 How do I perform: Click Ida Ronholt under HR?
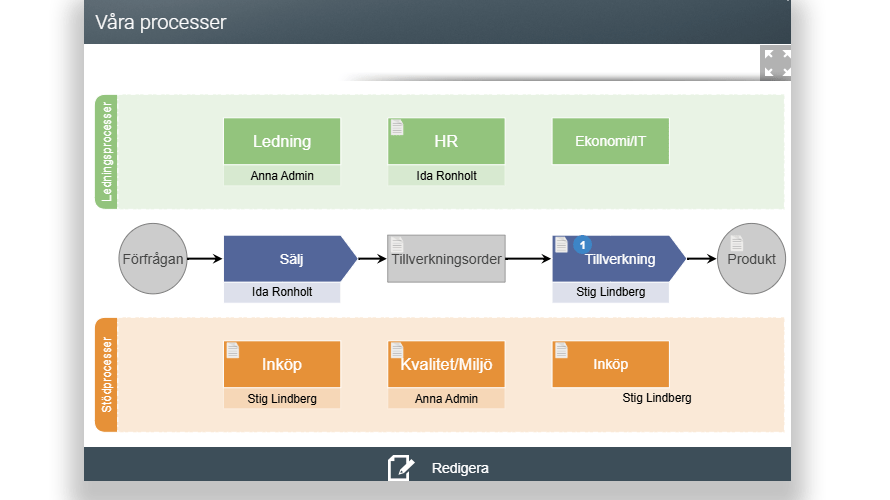point(446,176)
